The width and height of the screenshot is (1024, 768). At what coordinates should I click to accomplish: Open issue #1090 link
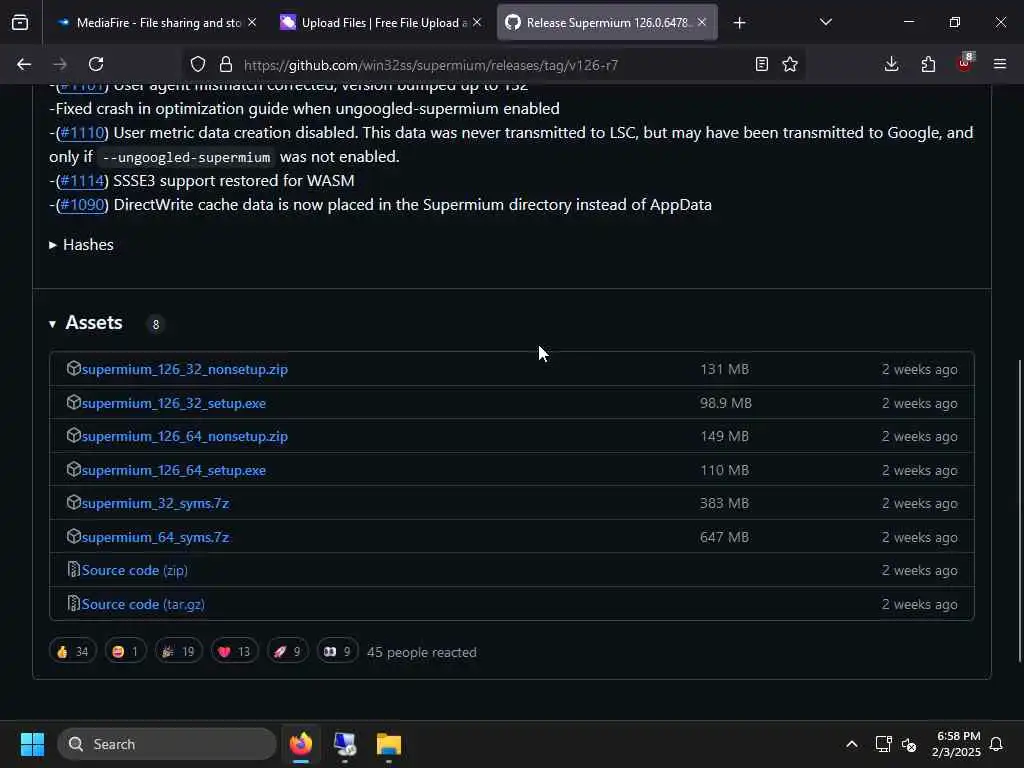pyautogui.click(x=82, y=204)
